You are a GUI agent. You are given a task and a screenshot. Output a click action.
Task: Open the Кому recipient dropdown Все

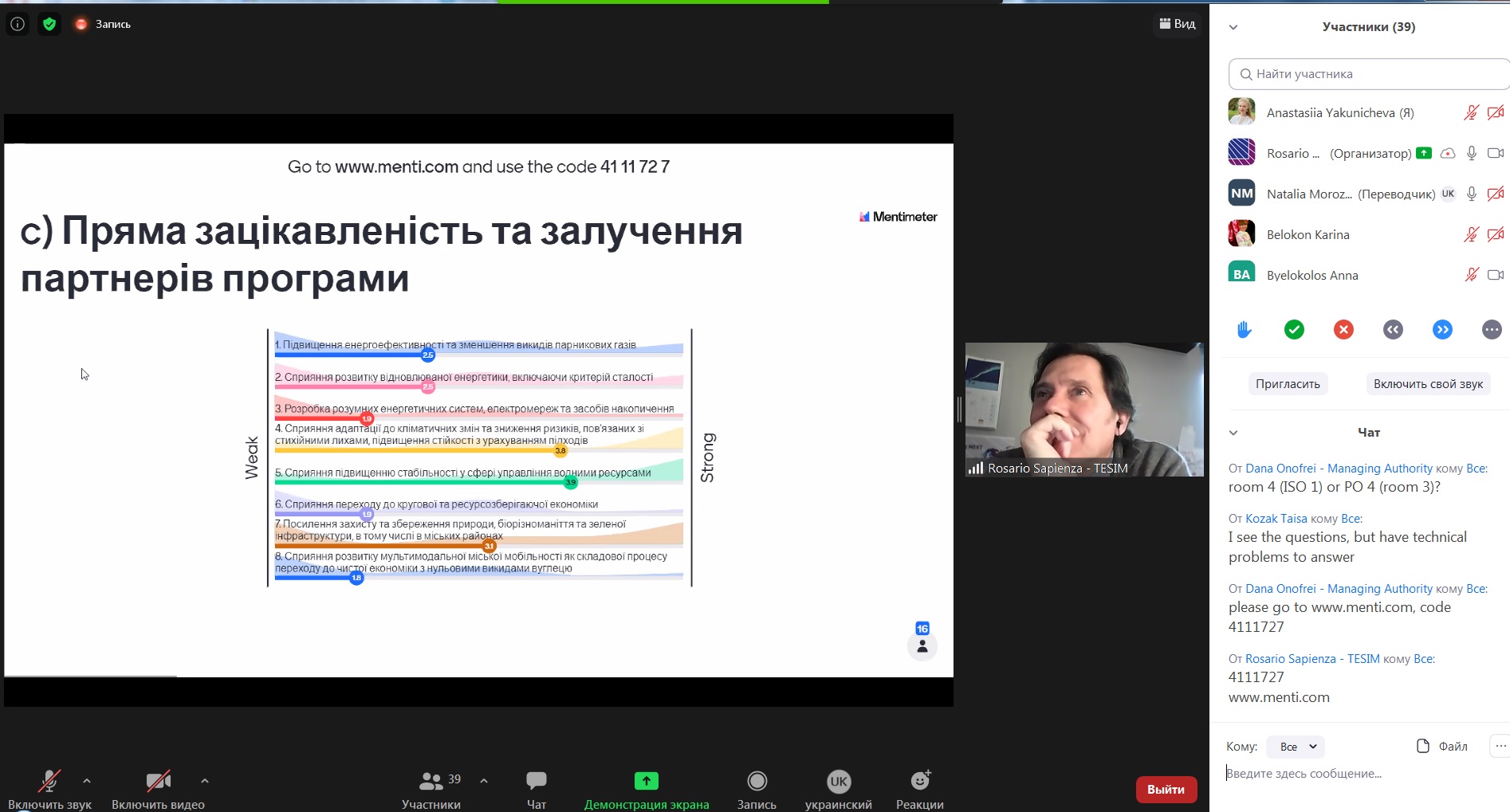[1296, 747]
